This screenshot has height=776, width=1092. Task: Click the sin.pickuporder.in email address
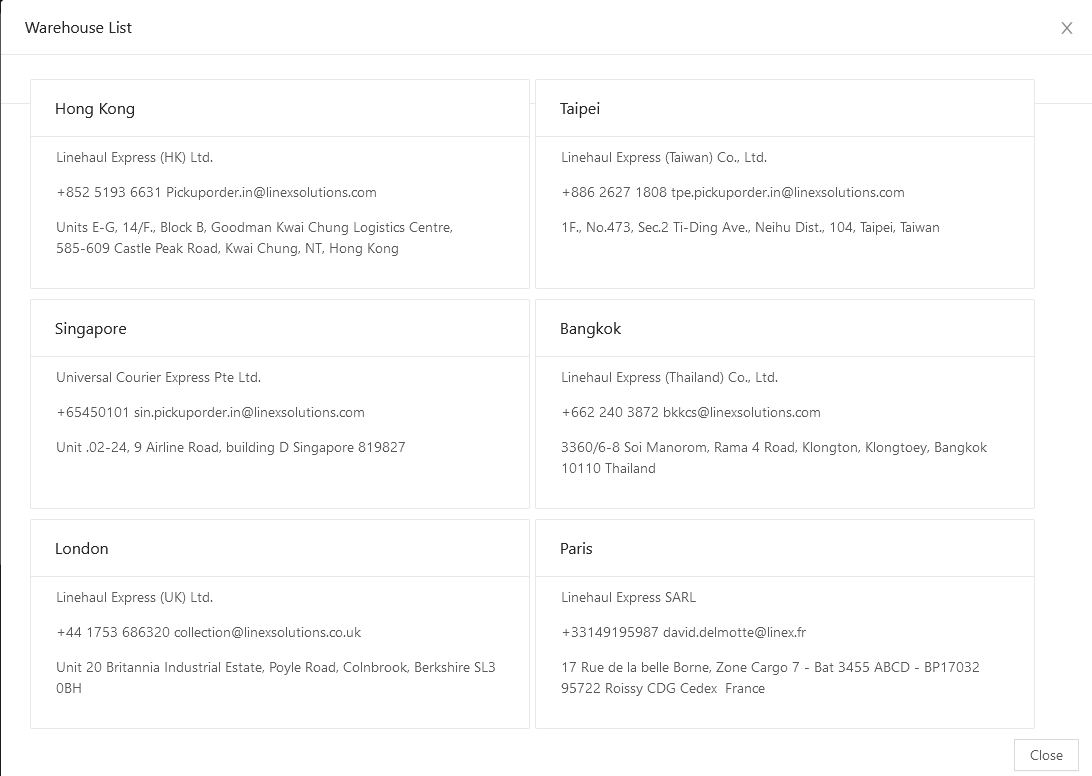(249, 412)
